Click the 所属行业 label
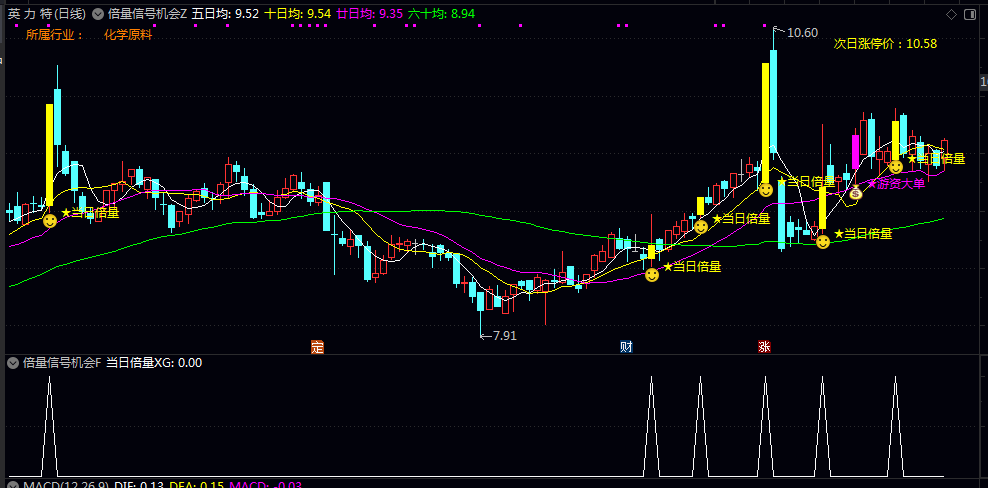Image resolution: width=988 pixels, height=488 pixels. (x=54, y=35)
